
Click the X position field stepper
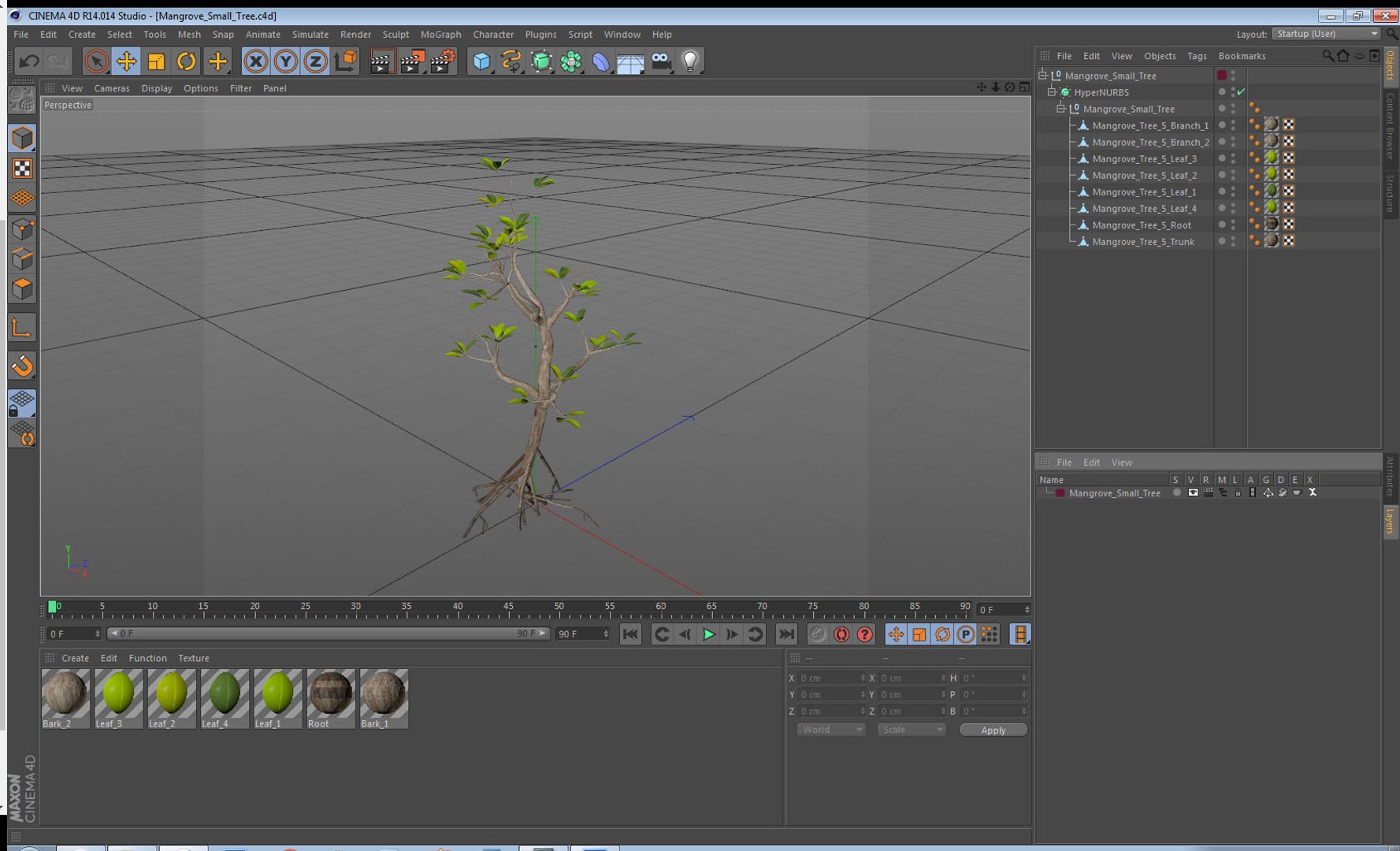tap(863, 678)
